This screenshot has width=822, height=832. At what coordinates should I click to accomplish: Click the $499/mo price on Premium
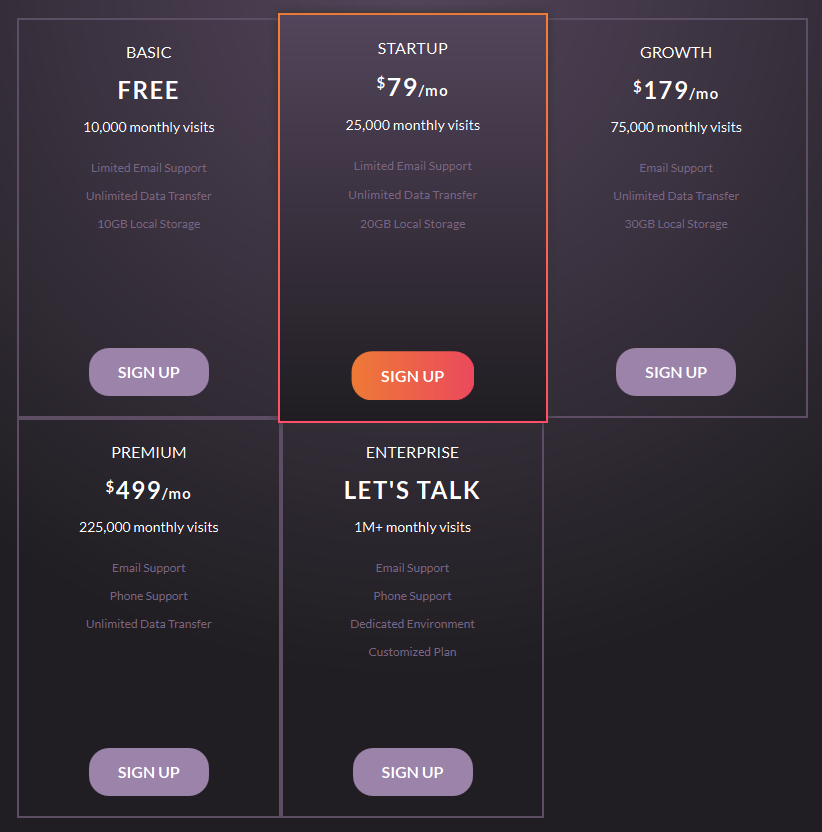click(x=148, y=489)
